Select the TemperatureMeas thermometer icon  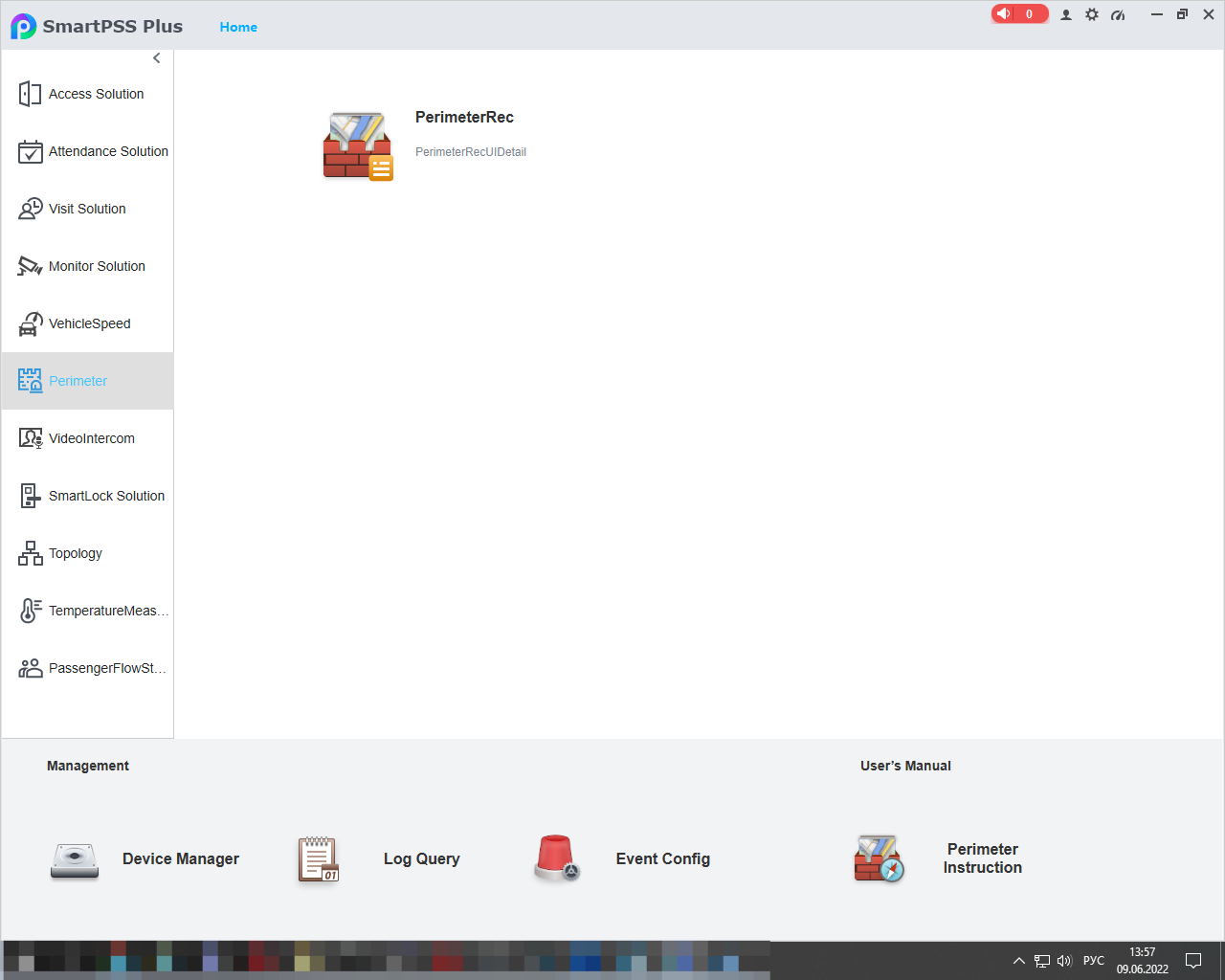[30, 611]
